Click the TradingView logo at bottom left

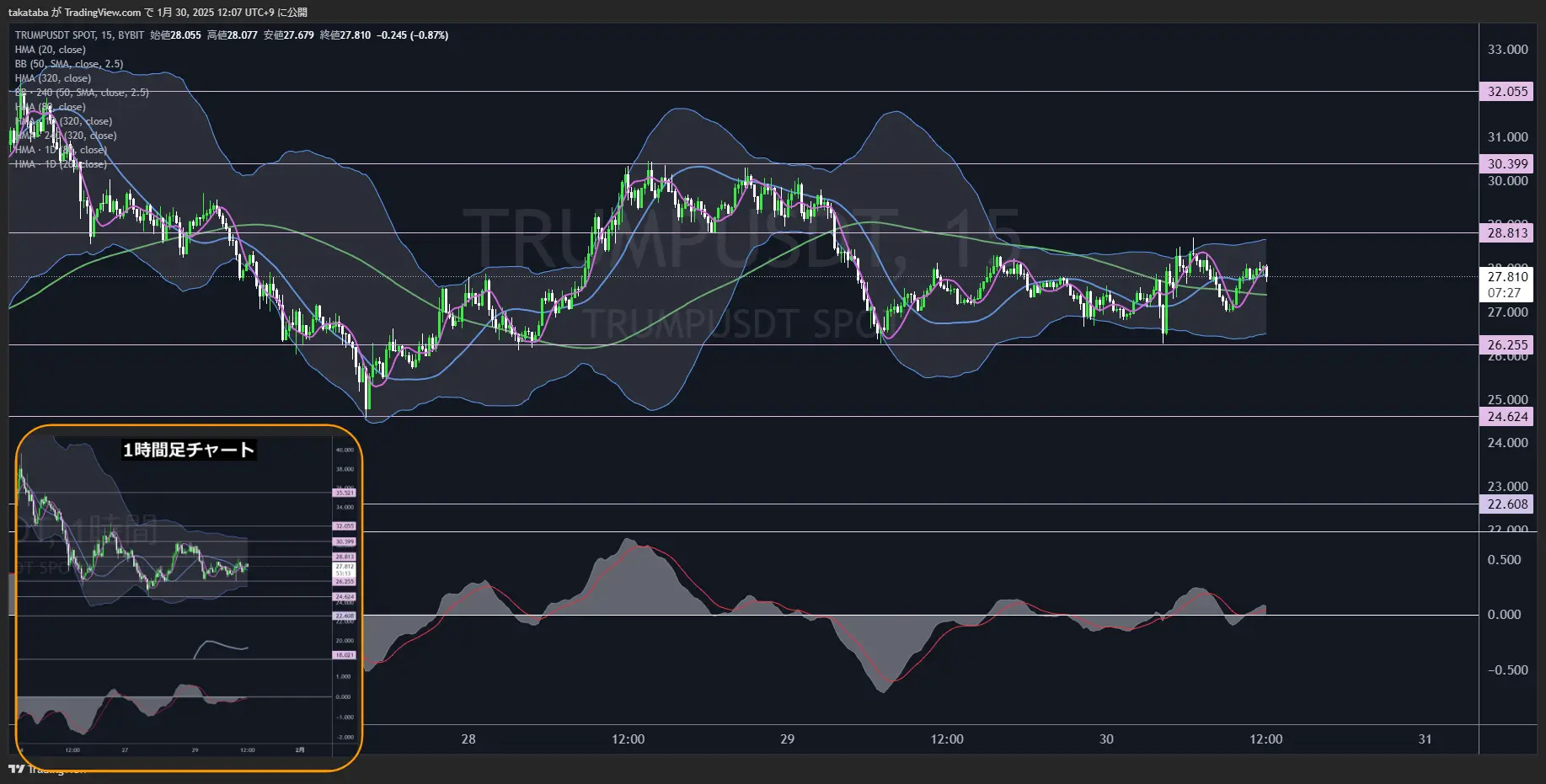click(46, 769)
